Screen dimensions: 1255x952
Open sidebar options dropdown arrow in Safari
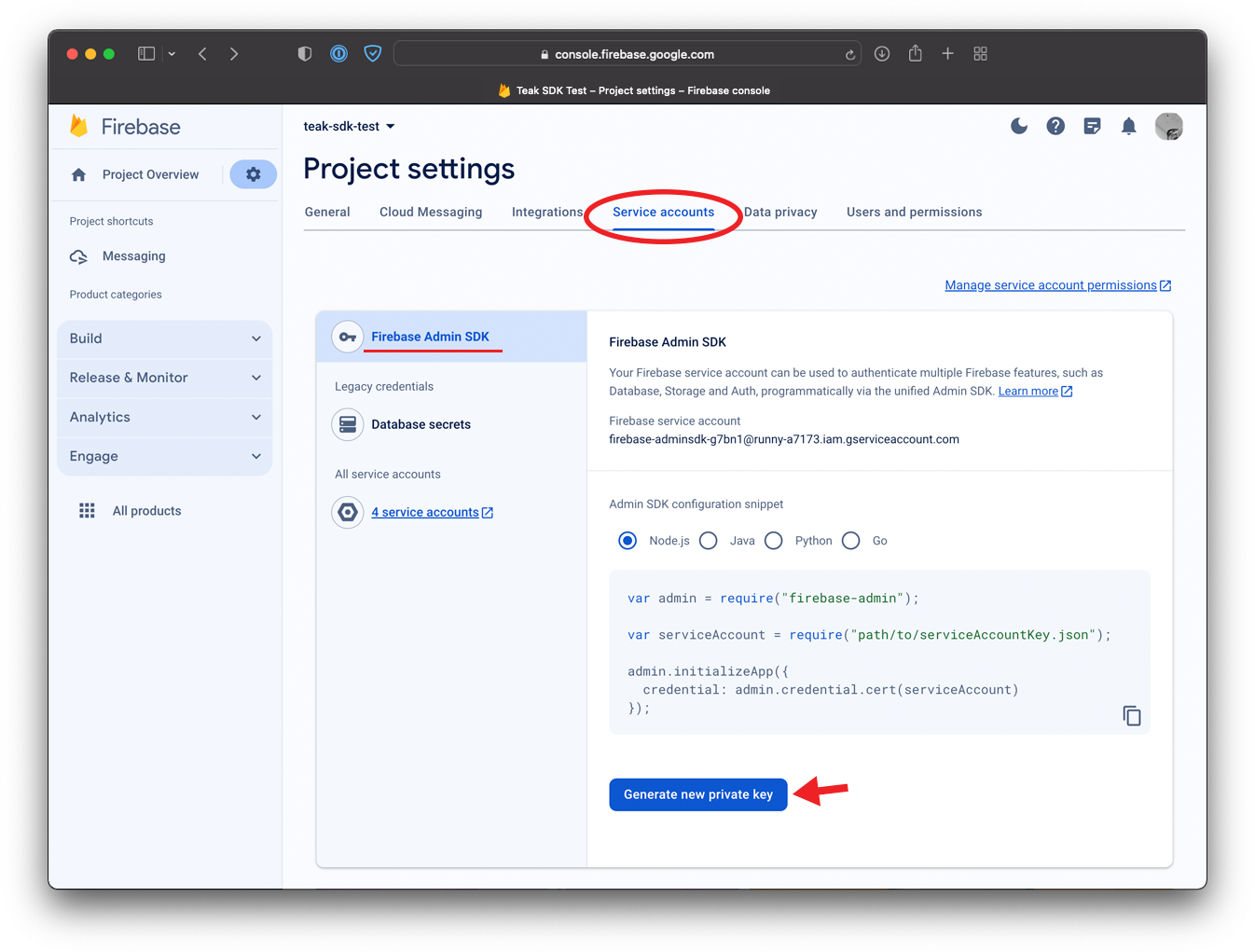(172, 54)
